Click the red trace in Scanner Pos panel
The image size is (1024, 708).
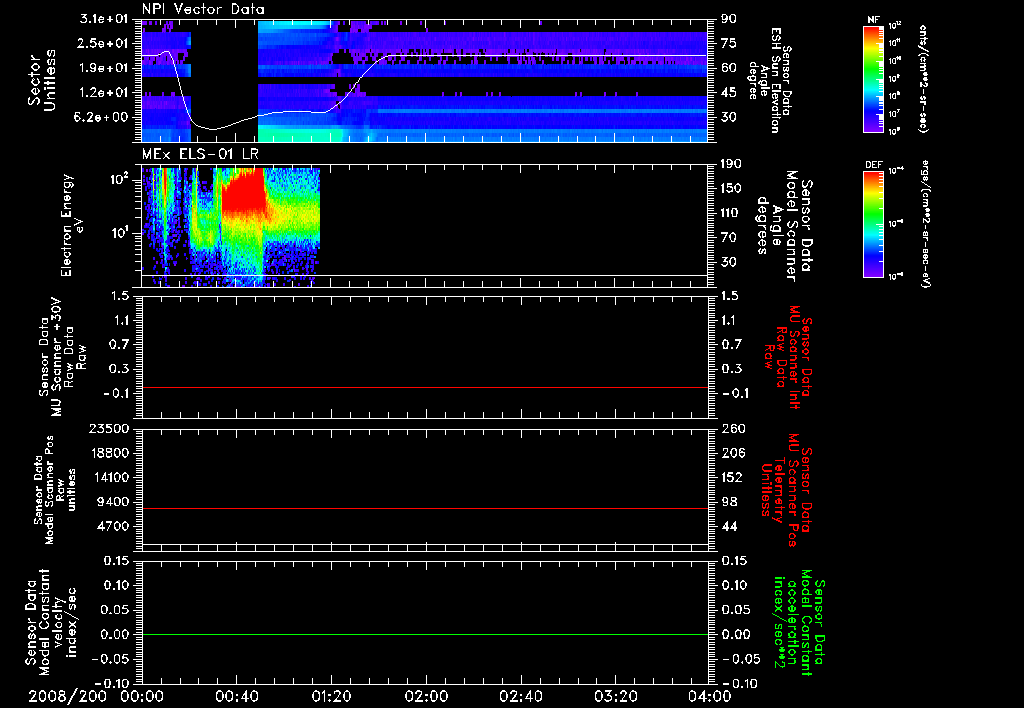click(425, 508)
